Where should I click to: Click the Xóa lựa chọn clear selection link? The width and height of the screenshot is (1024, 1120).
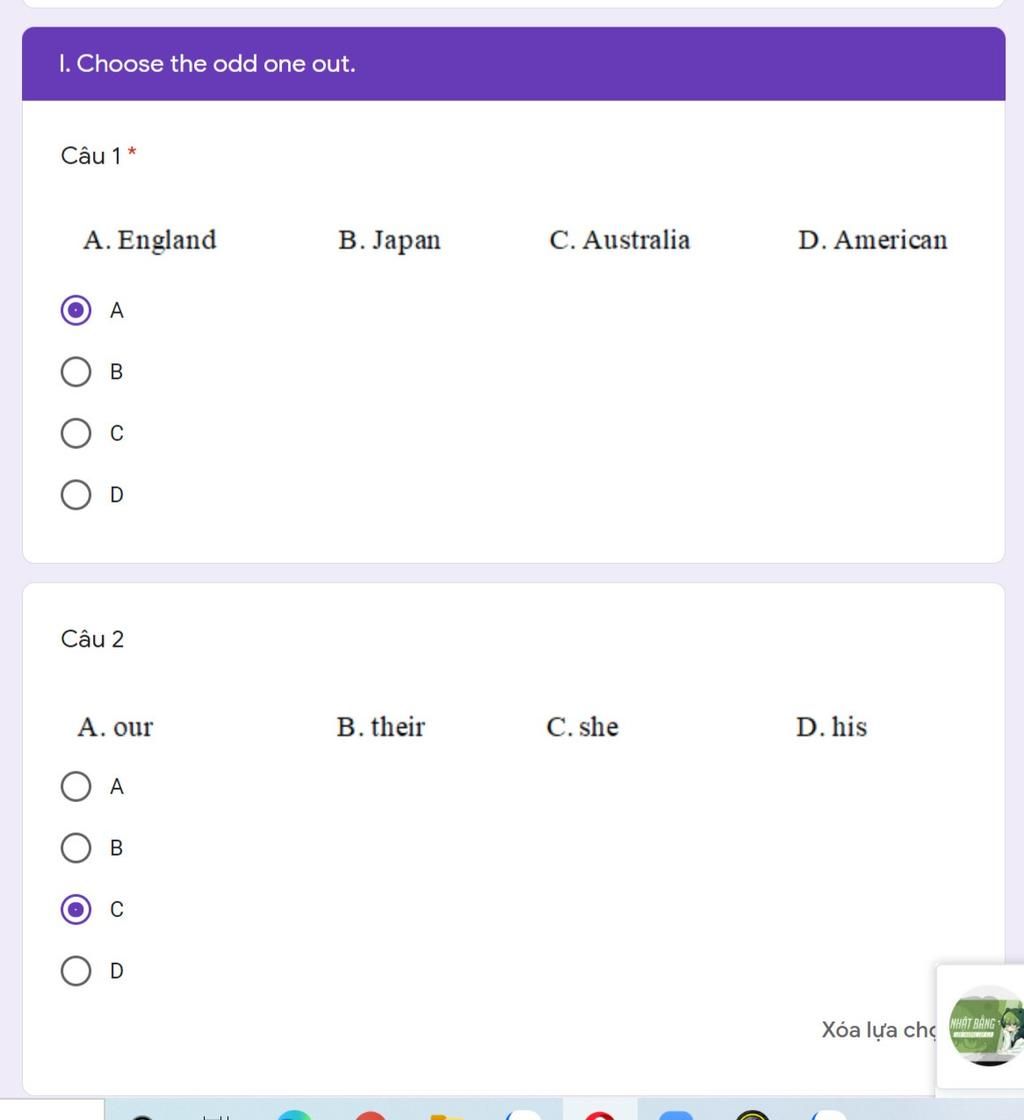(x=878, y=1029)
